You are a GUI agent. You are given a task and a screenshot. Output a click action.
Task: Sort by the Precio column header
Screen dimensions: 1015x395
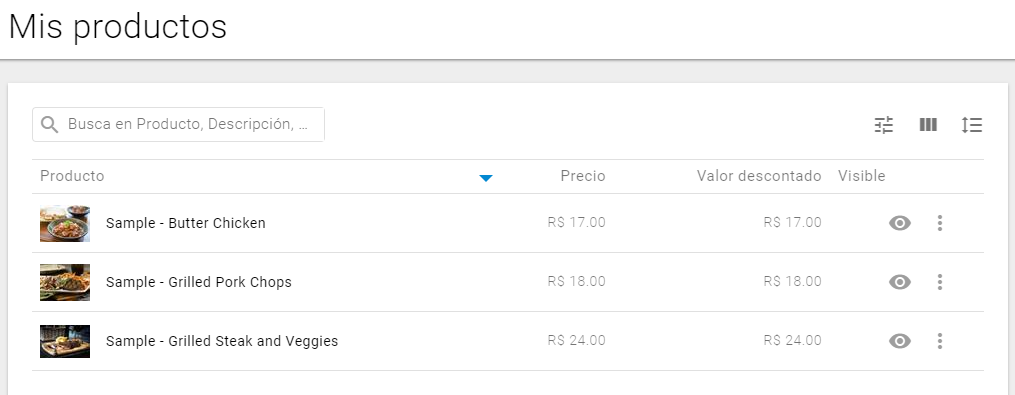(x=583, y=176)
